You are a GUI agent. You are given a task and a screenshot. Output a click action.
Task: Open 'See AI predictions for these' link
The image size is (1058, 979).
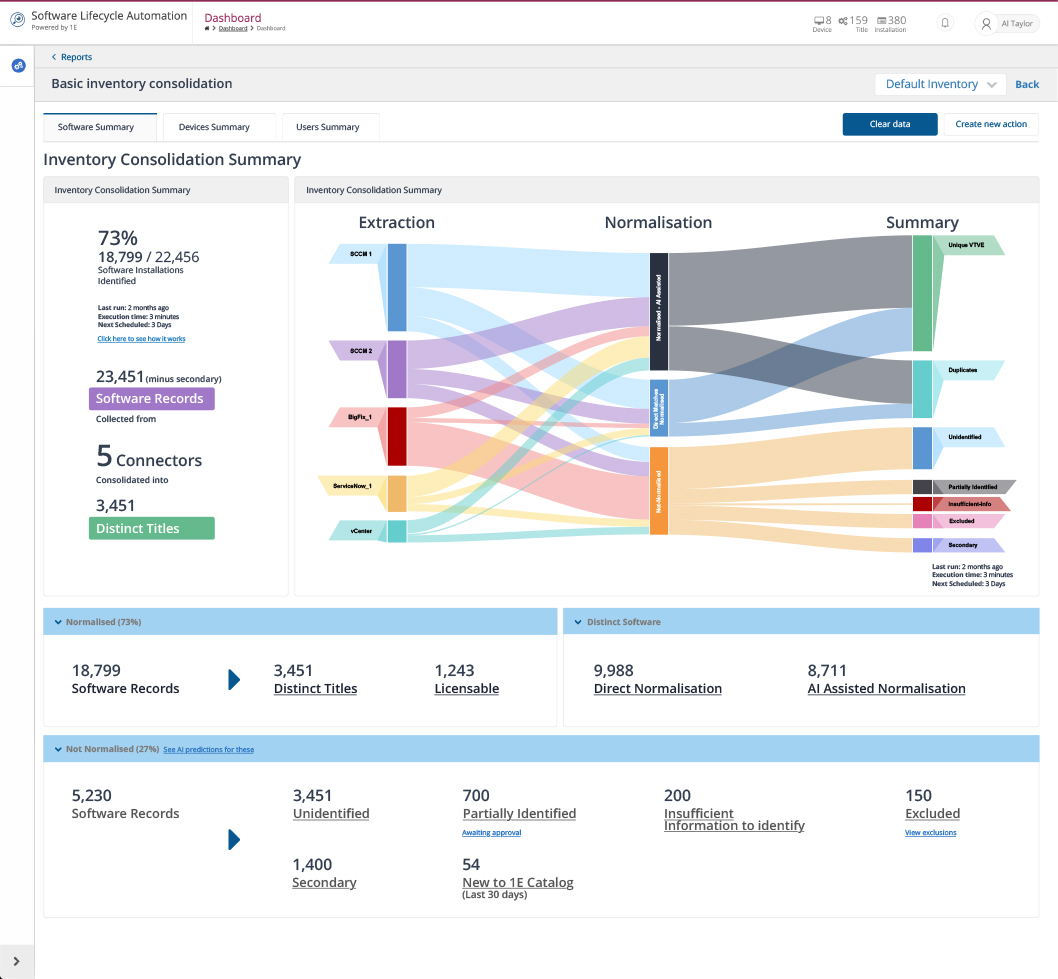coord(208,750)
